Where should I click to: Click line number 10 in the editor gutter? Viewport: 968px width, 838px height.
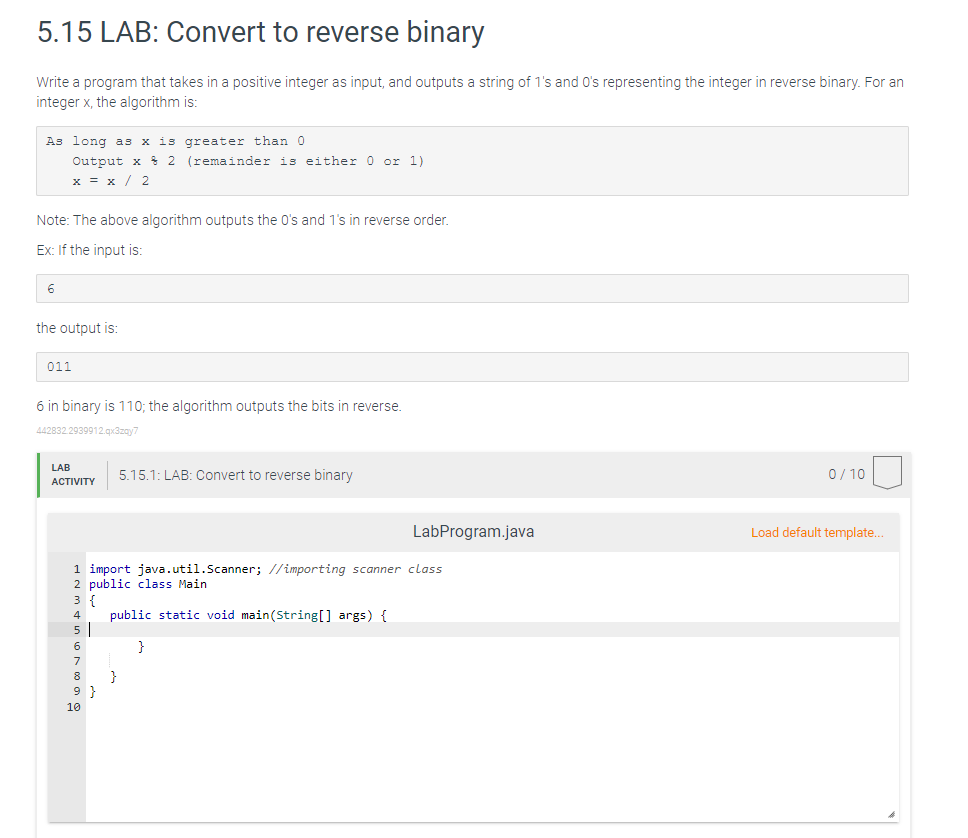click(x=73, y=707)
